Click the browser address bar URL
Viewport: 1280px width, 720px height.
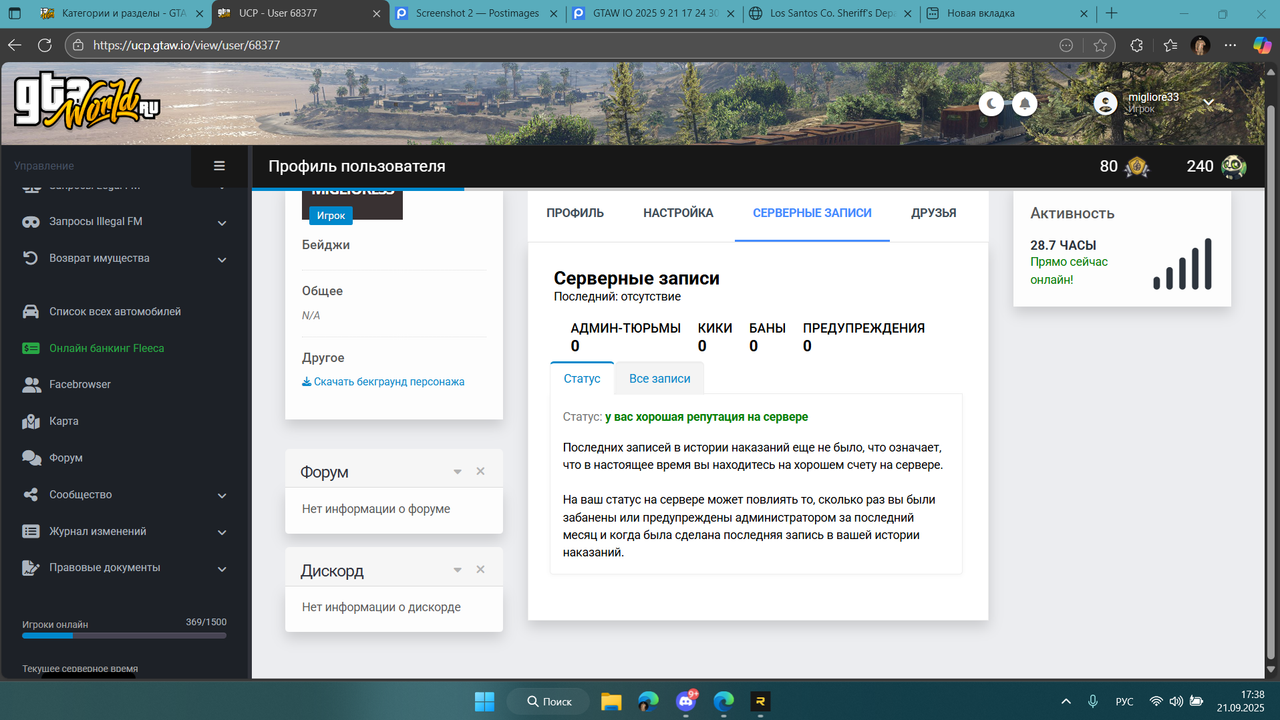tap(186, 45)
